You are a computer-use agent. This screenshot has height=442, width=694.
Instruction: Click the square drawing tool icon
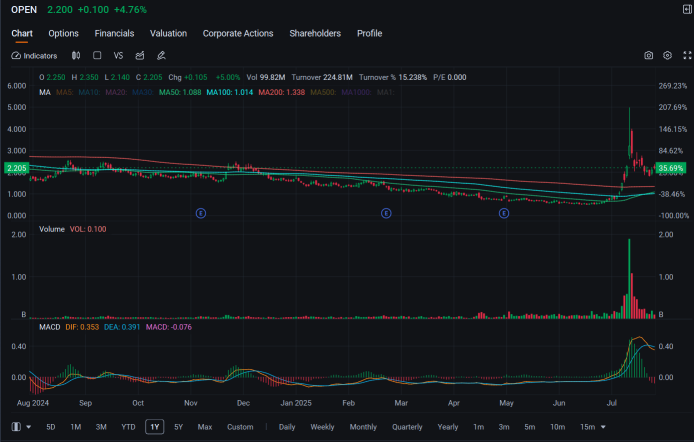(x=97, y=55)
